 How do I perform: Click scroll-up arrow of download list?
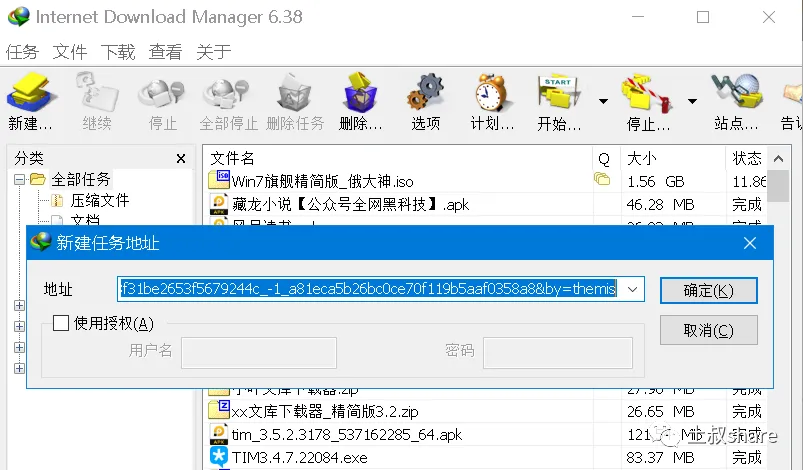coord(778,159)
